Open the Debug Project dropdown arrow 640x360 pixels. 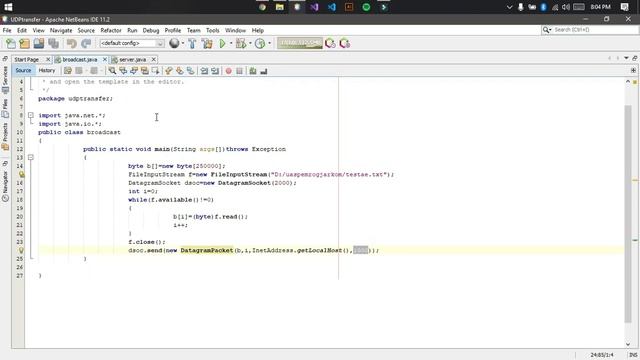pyautogui.click(x=250, y=43)
